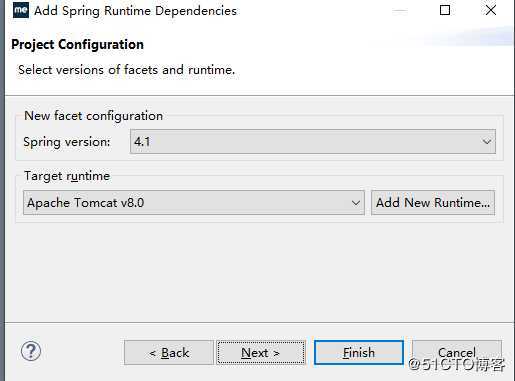Click the 'Project Configuration' heading
The height and width of the screenshot is (381, 515).
tap(78, 45)
